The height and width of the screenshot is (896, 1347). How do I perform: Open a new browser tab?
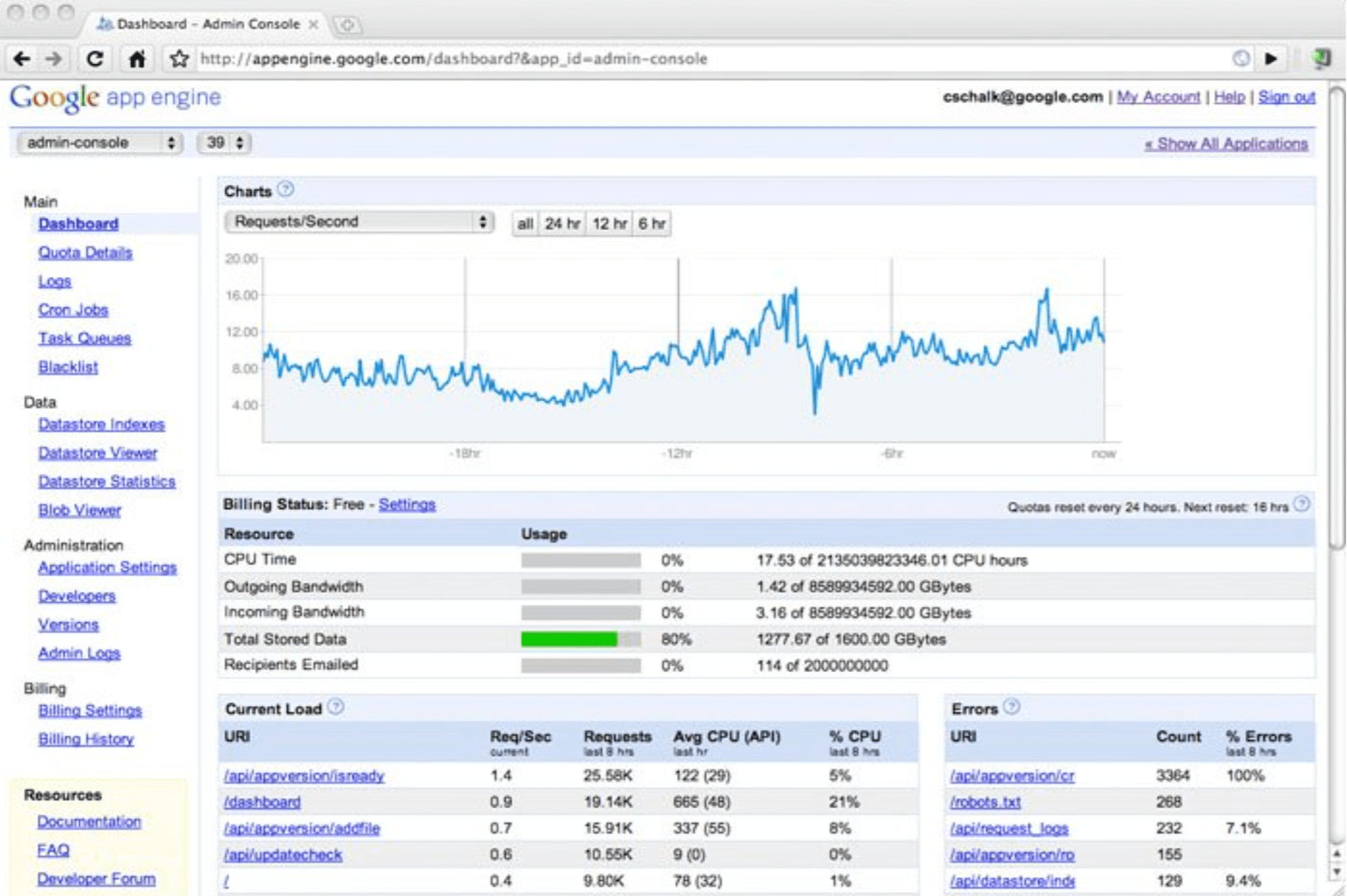347,25
